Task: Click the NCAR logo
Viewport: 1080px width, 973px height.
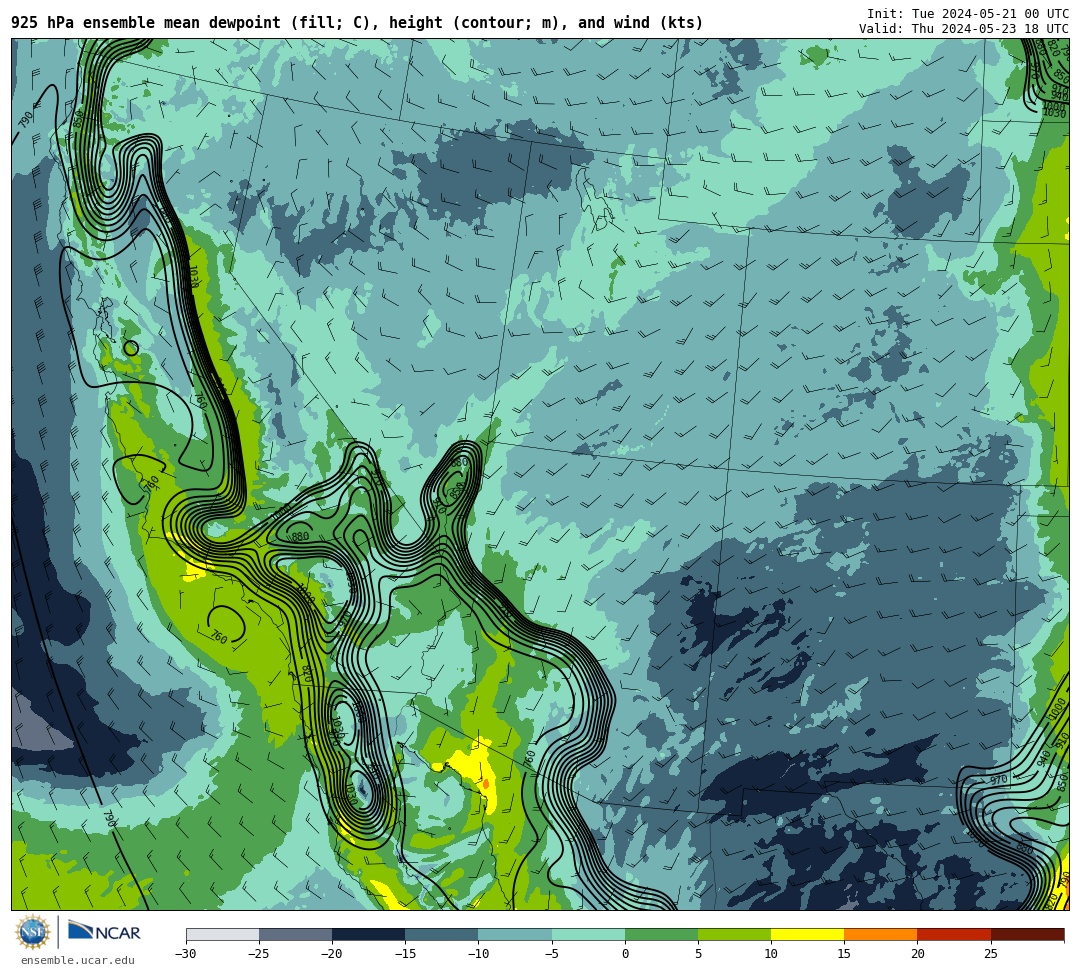Action: [104, 932]
